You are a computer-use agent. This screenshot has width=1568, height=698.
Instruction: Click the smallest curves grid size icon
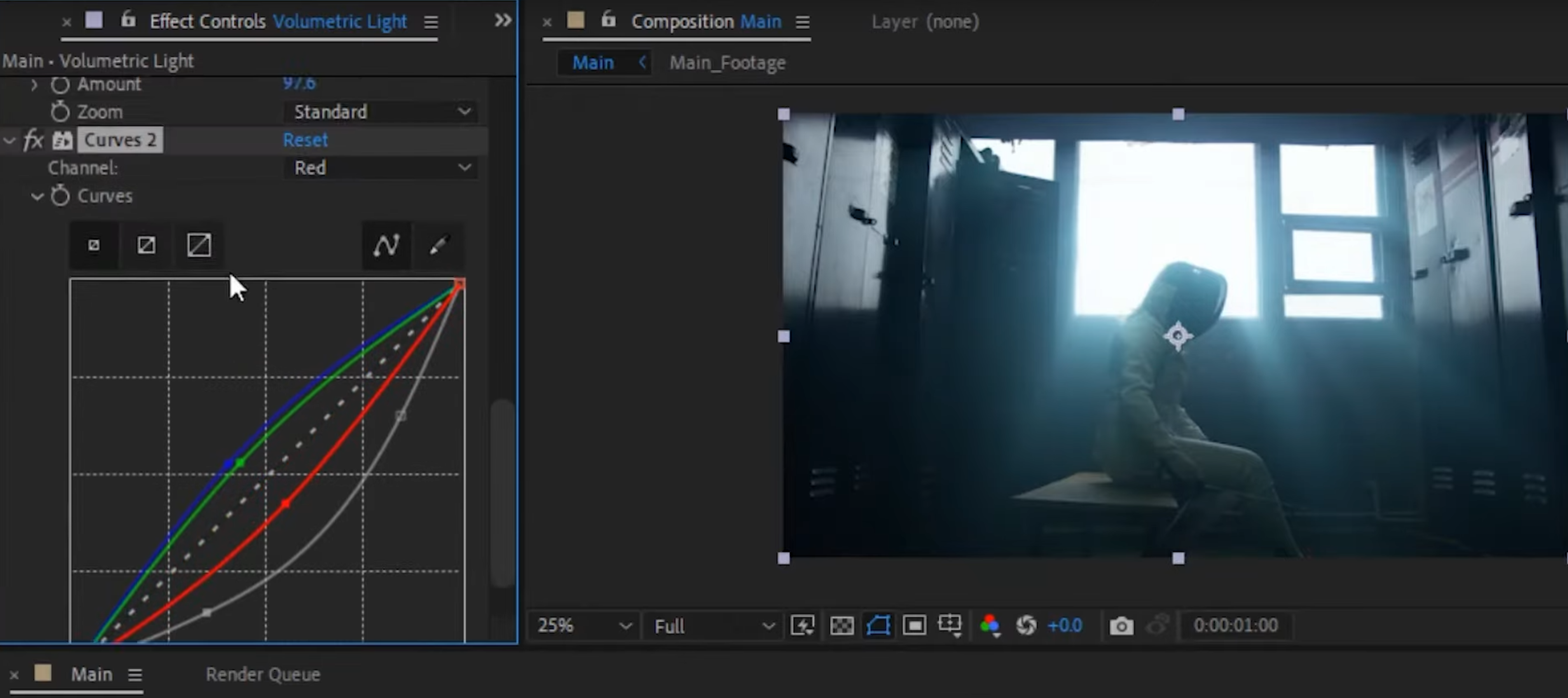94,245
